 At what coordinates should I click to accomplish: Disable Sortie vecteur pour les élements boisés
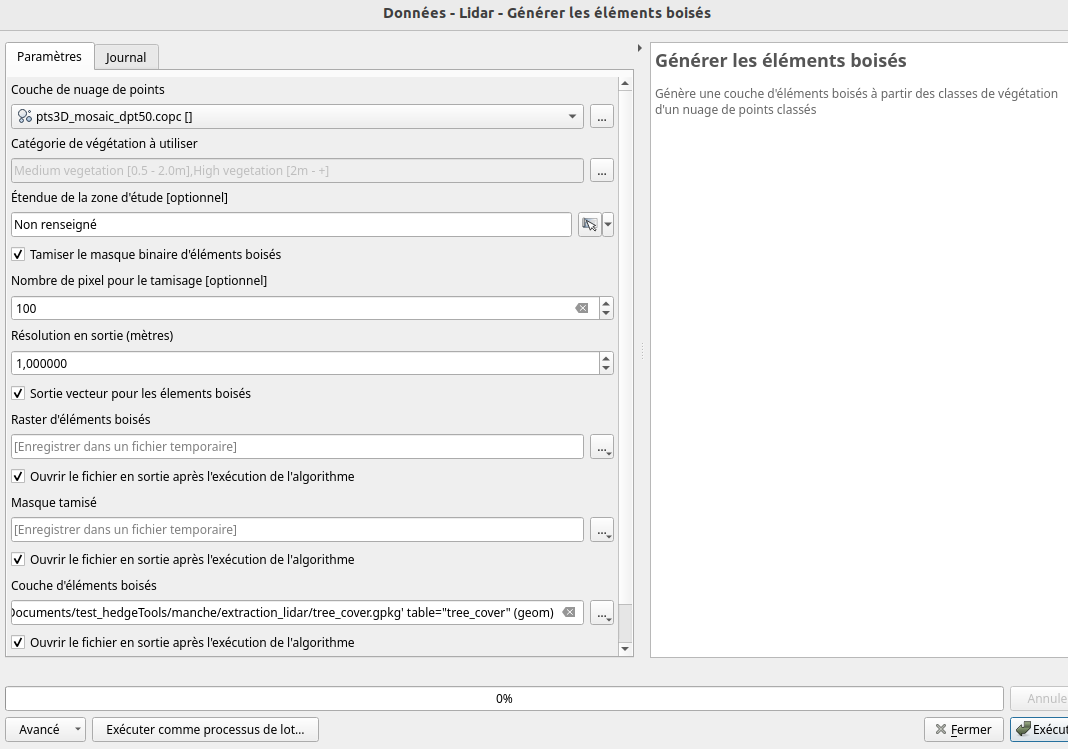(18, 394)
